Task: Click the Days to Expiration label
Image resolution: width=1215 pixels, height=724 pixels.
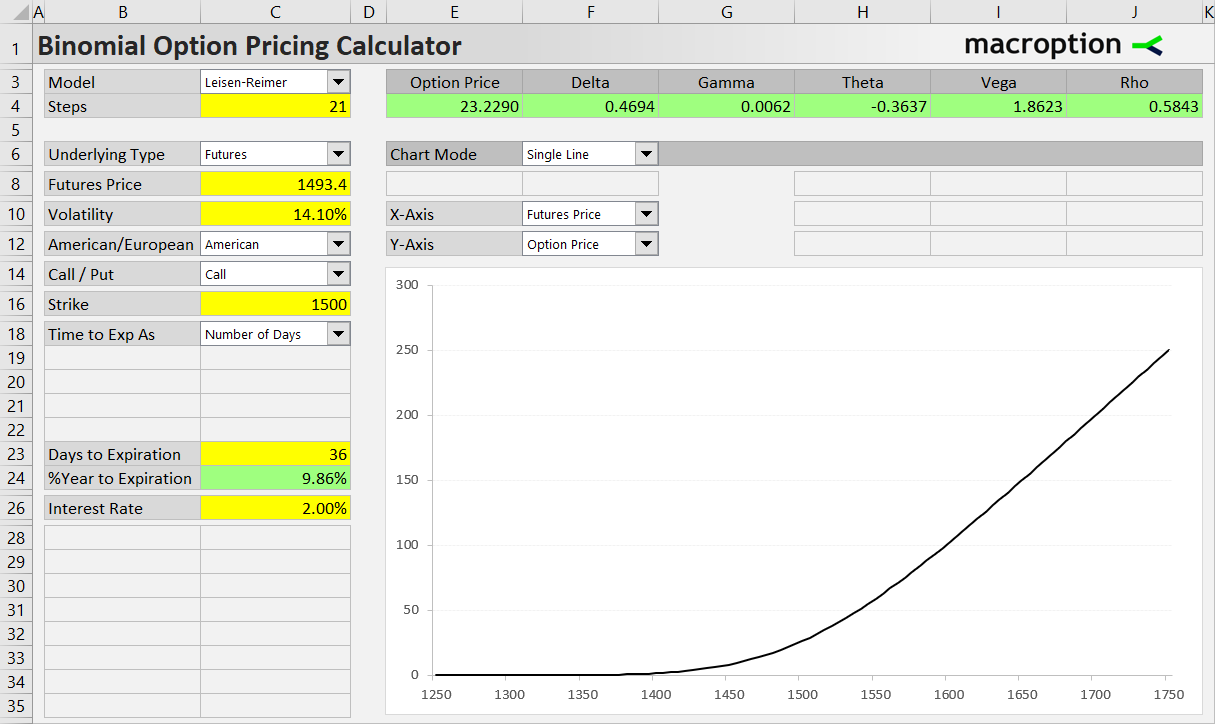Action: tap(122, 454)
